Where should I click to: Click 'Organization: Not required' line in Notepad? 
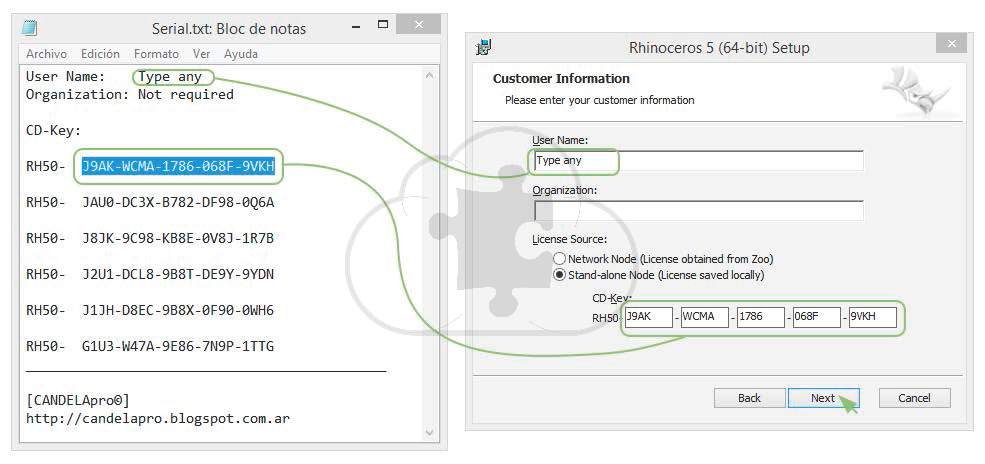[x=130, y=95]
